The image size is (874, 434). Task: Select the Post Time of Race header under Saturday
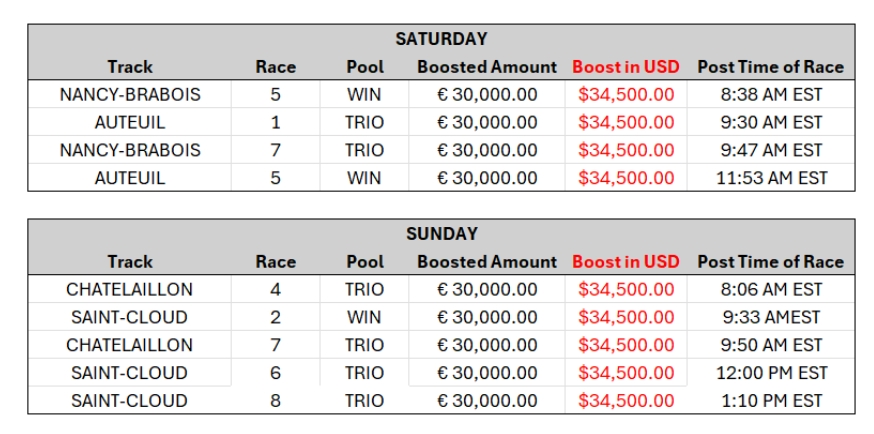click(770, 67)
